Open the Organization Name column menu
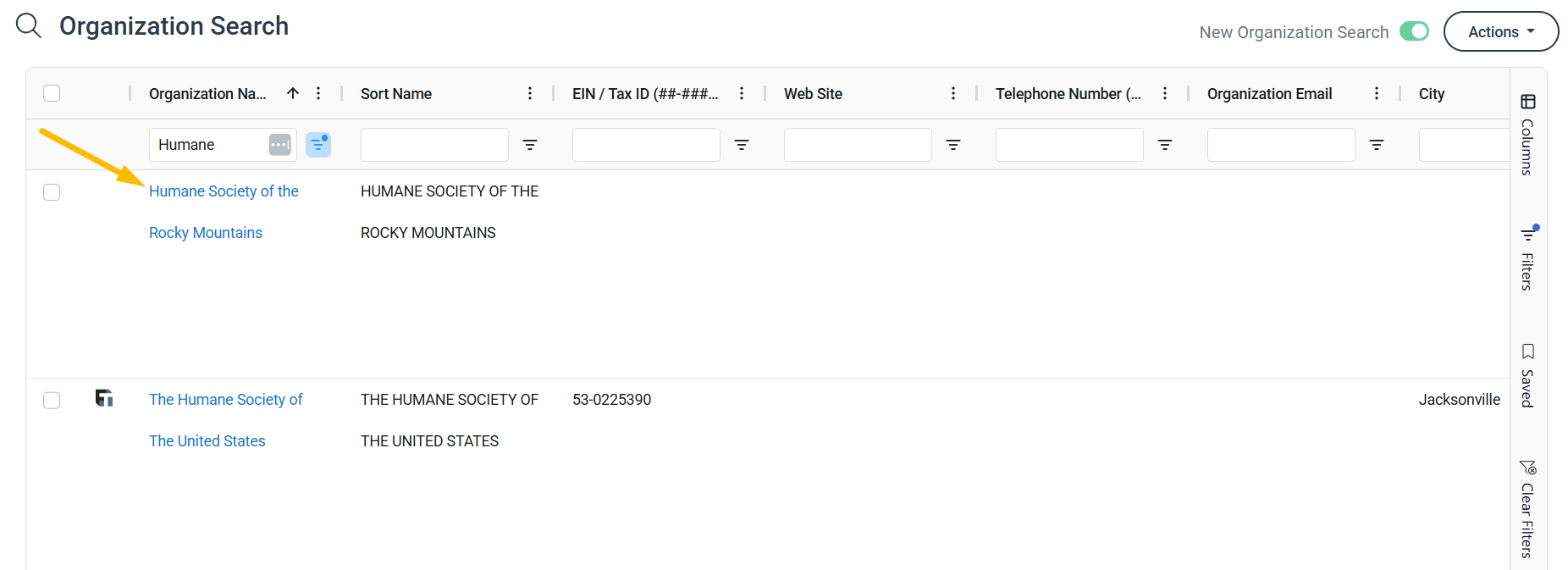The width and height of the screenshot is (1568, 570). 318,93
